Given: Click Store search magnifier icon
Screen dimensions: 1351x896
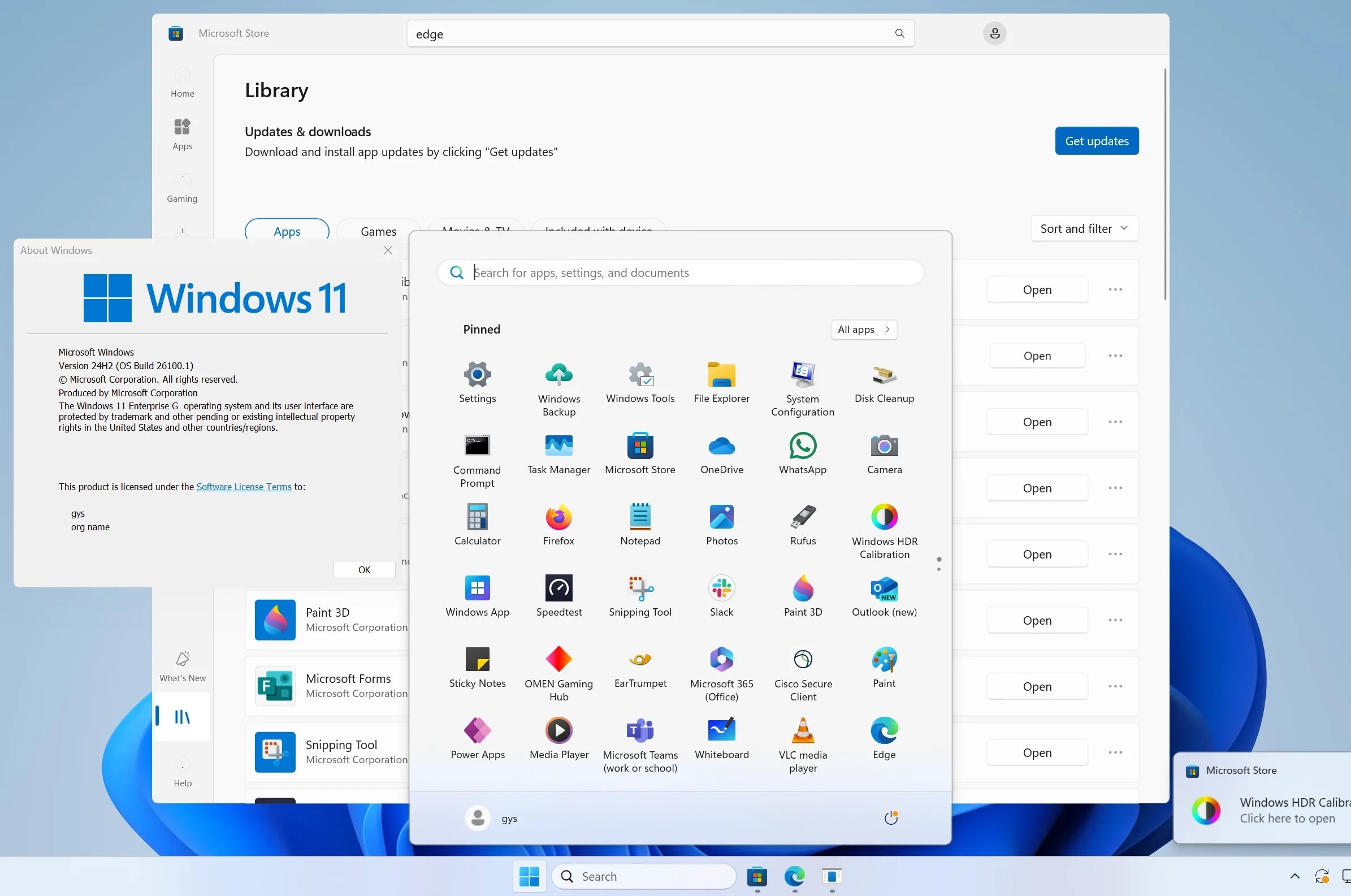Looking at the screenshot, I should point(899,34).
